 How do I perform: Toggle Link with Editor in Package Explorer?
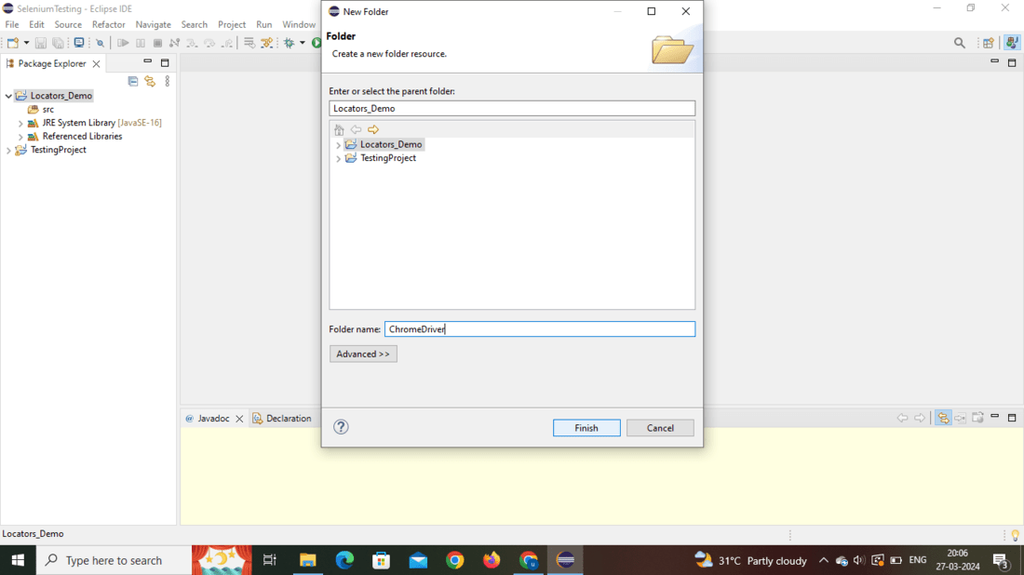pyautogui.click(x=150, y=81)
